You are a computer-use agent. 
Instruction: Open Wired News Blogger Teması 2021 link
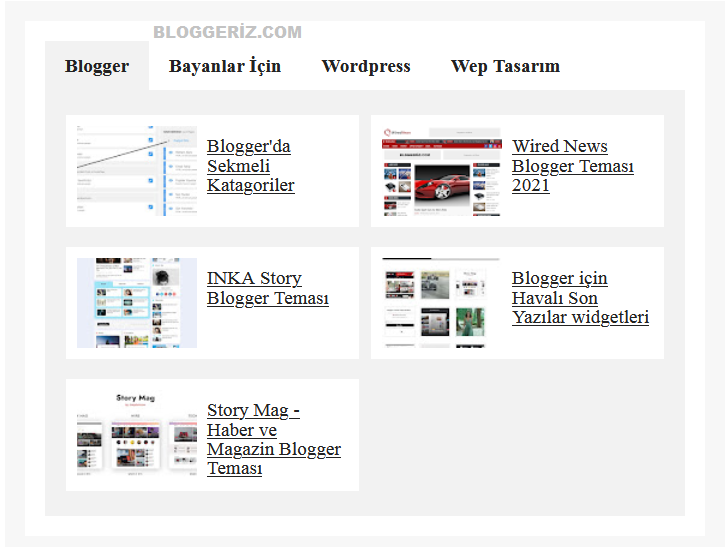(x=572, y=166)
